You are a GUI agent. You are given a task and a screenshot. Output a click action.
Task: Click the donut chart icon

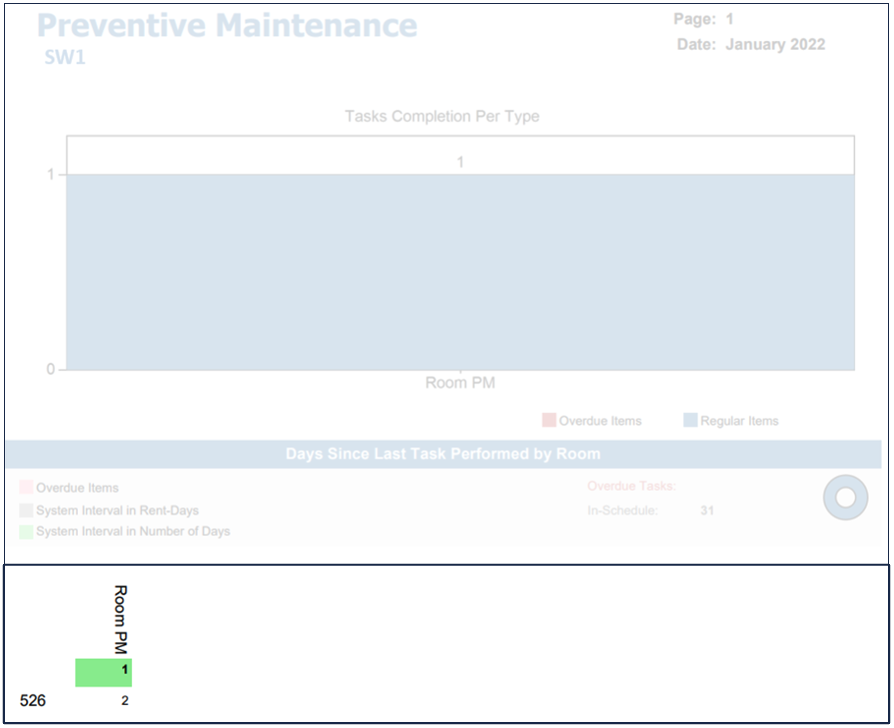click(845, 497)
